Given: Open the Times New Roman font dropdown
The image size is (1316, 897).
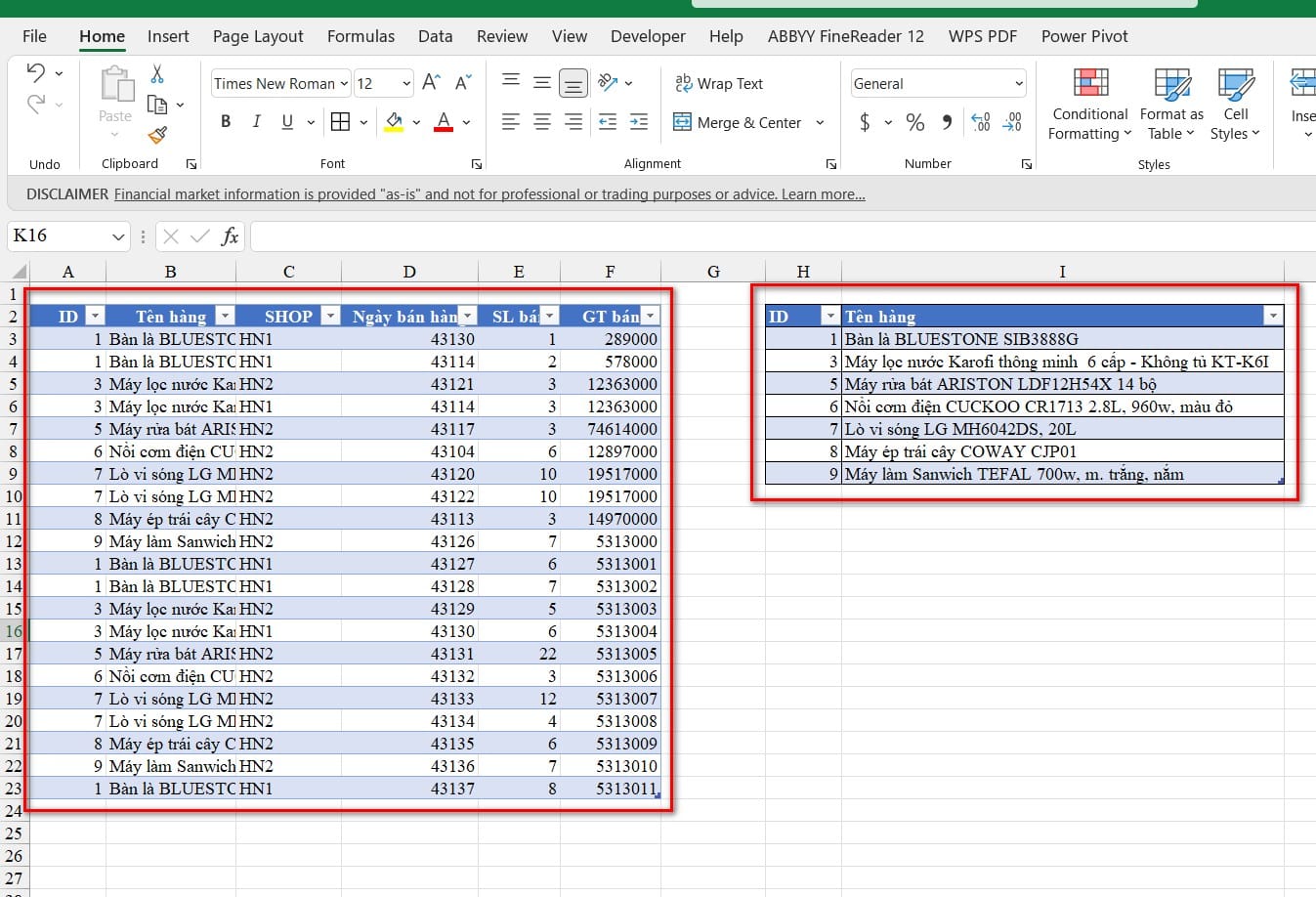Looking at the screenshot, I should pos(344,84).
